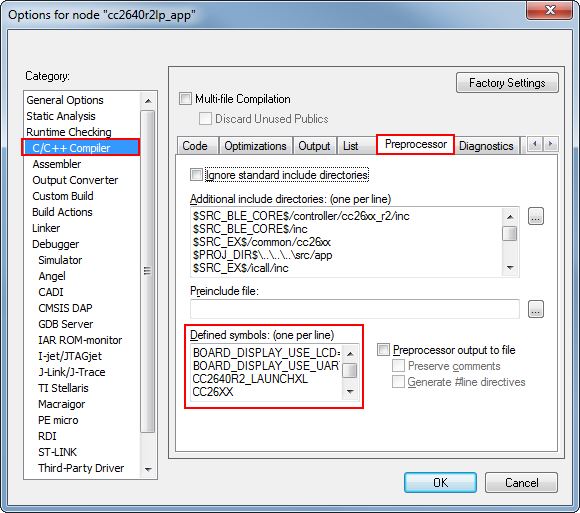Toggle Ignore standard include directories
580x513 pixels.
pyautogui.click(x=196, y=175)
